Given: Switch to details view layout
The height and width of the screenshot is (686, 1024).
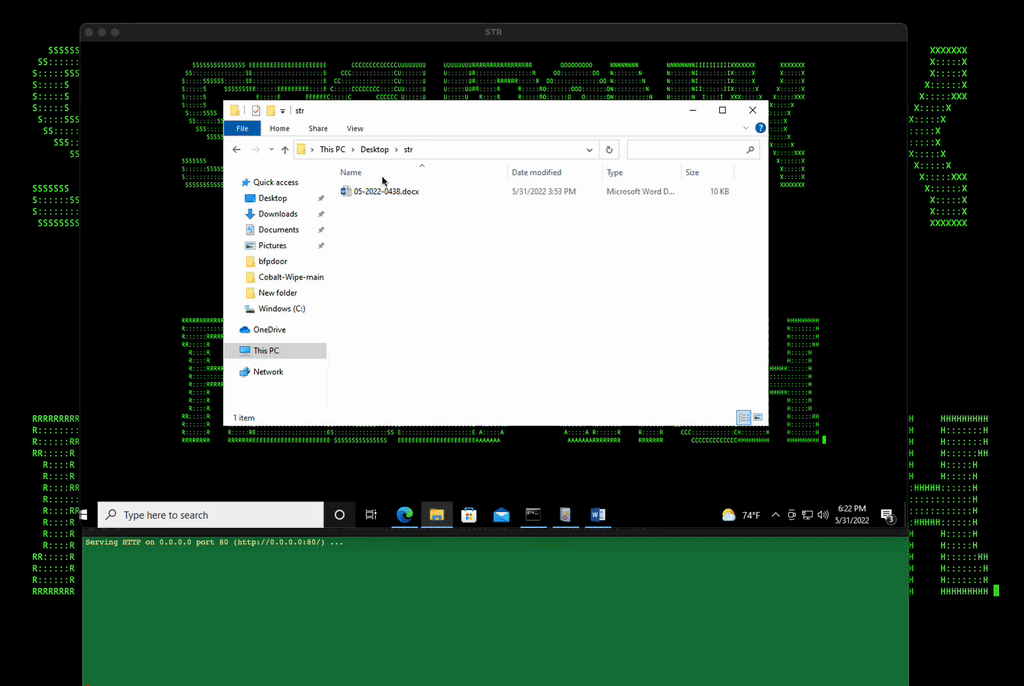Looking at the screenshot, I should tap(743, 417).
